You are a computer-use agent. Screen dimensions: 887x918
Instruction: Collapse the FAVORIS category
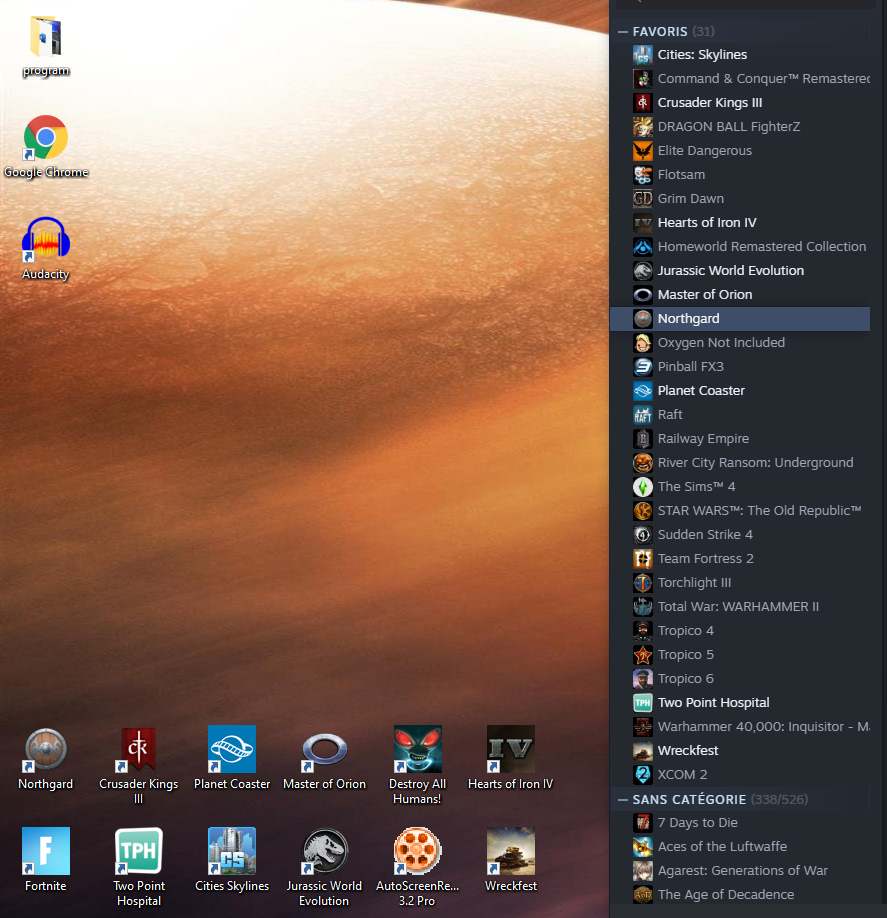(623, 32)
